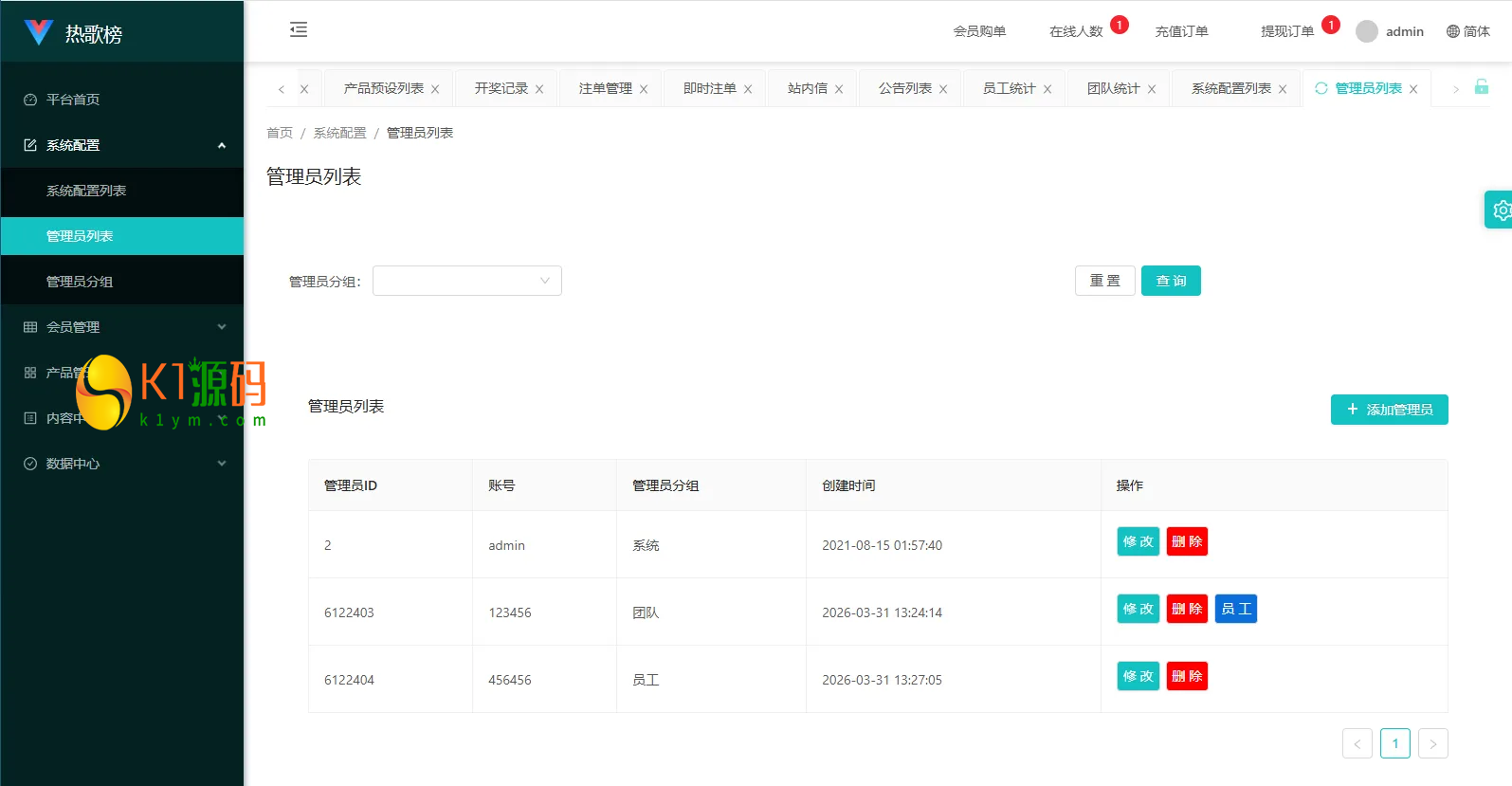Image resolution: width=1512 pixels, height=786 pixels.
Task: Open 充值订单 in the header
Action: click(x=1181, y=31)
